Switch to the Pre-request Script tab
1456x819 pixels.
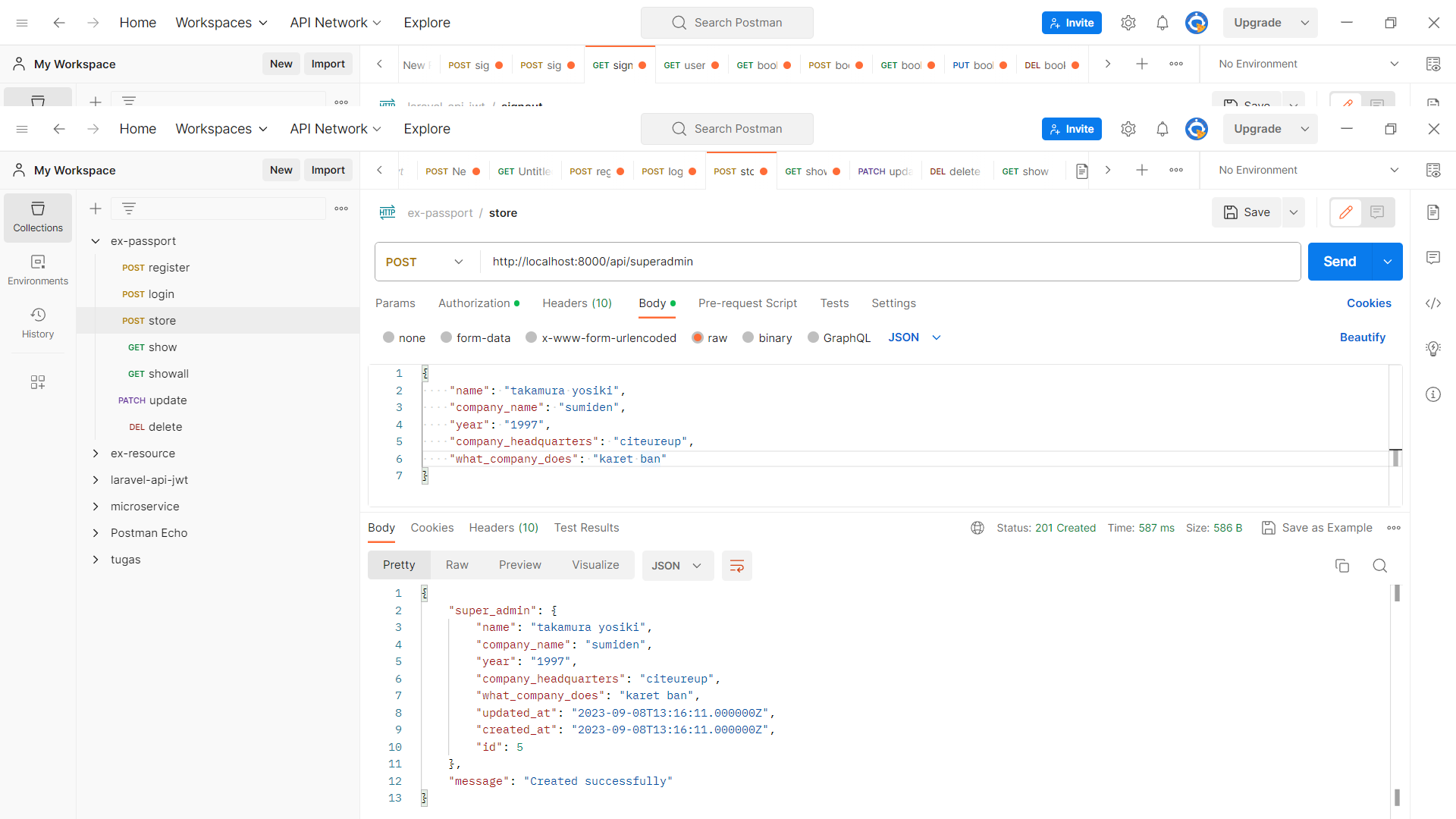[x=747, y=303]
